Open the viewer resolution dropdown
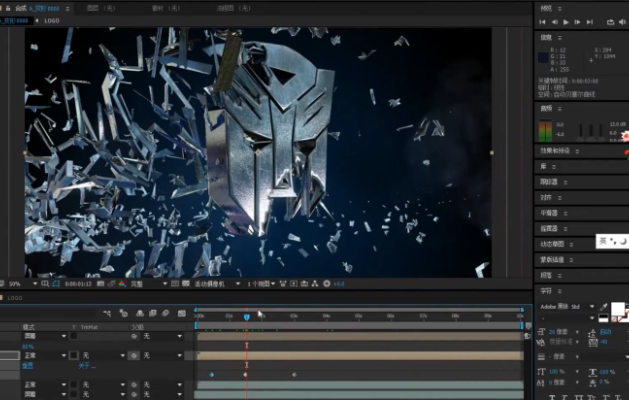Viewport: 629px width, 400px height. [x=140, y=283]
